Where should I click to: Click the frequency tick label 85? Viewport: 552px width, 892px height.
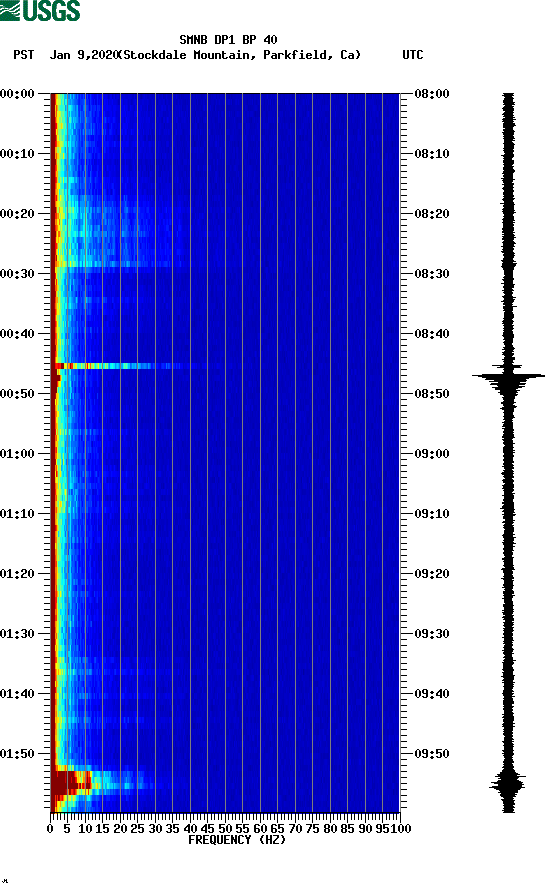coord(348,829)
